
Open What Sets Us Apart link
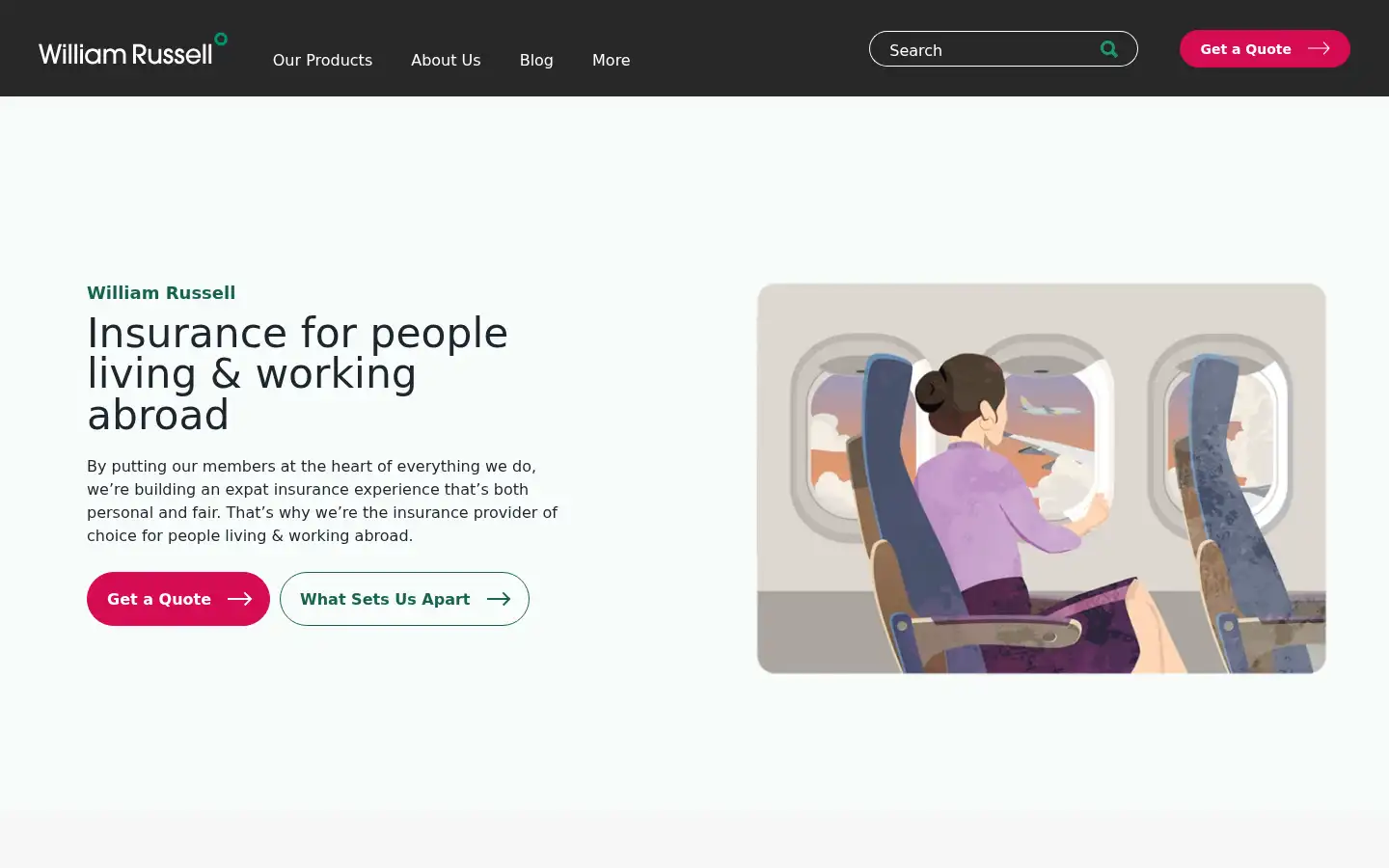pos(404,599)
